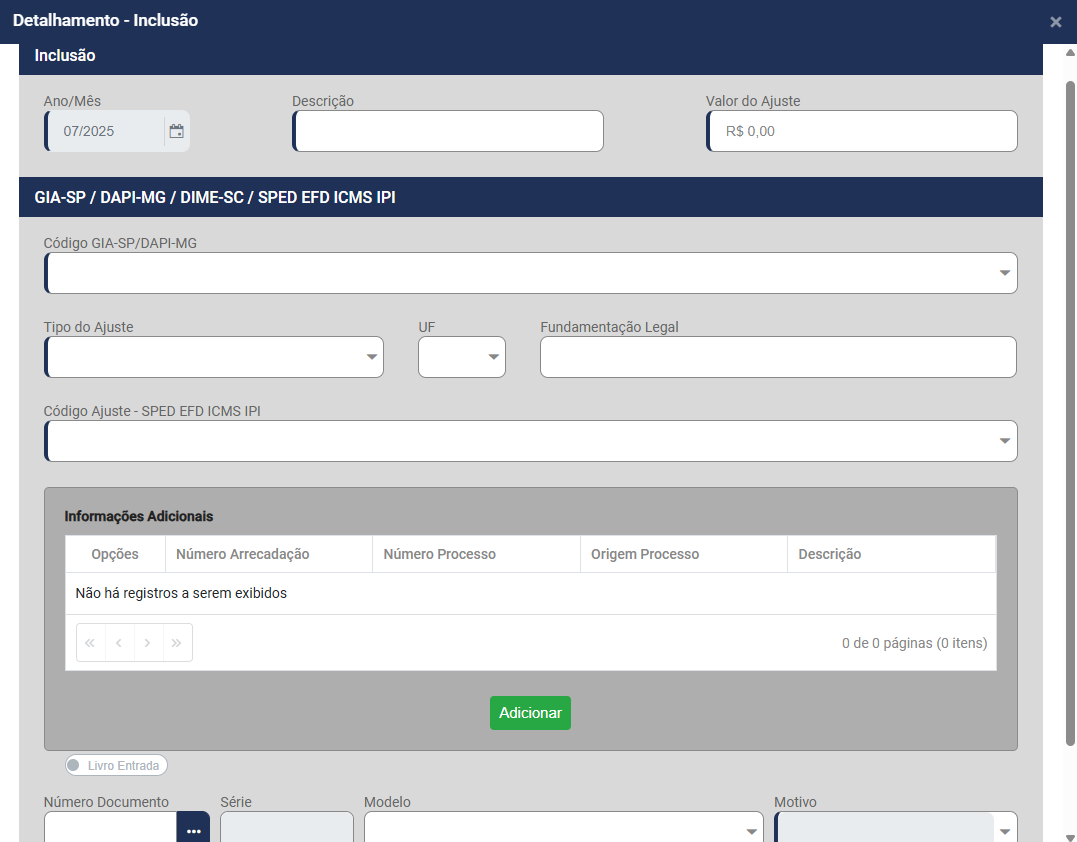
Task: Go to next page of Informações Adicionais
Action: [148, 643]
